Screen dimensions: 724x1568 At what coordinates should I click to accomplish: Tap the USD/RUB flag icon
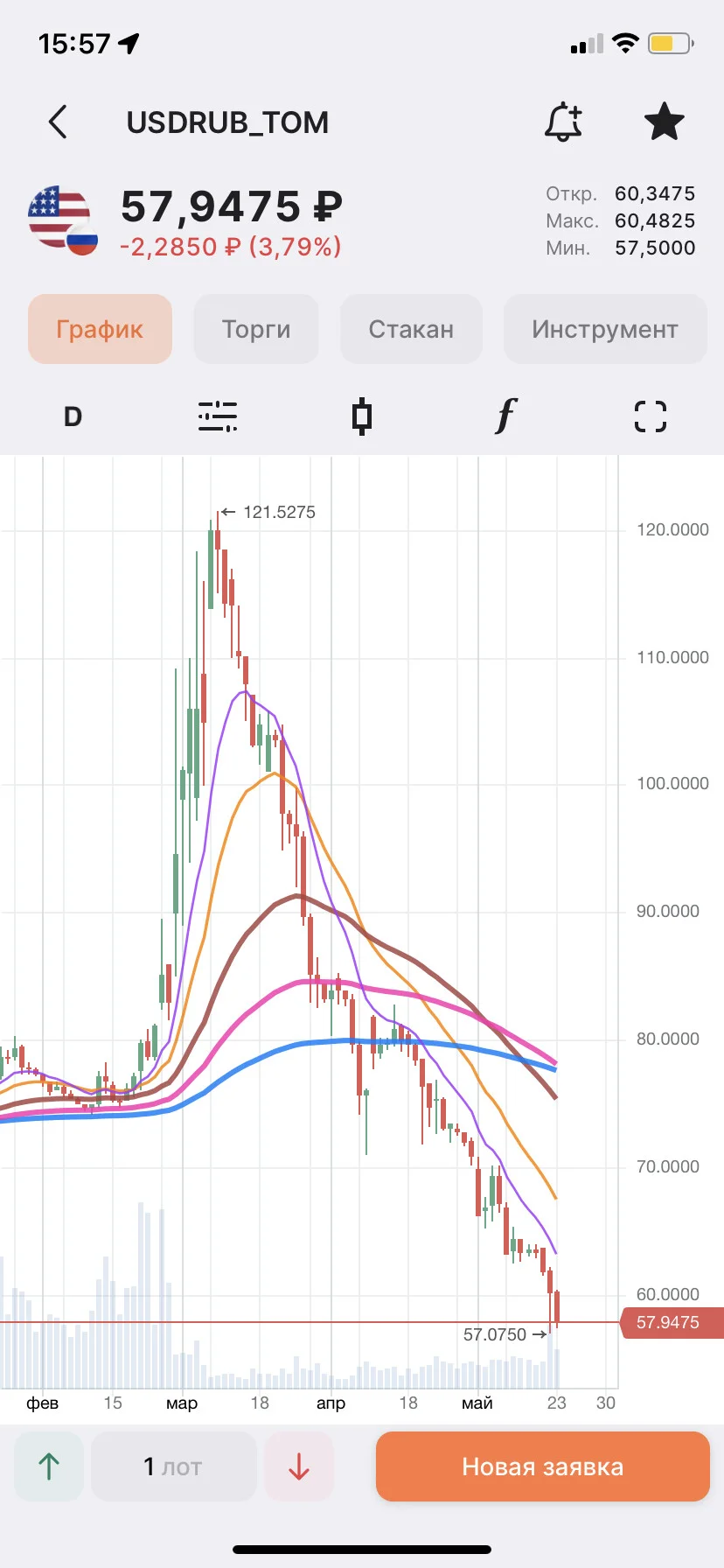62,220
